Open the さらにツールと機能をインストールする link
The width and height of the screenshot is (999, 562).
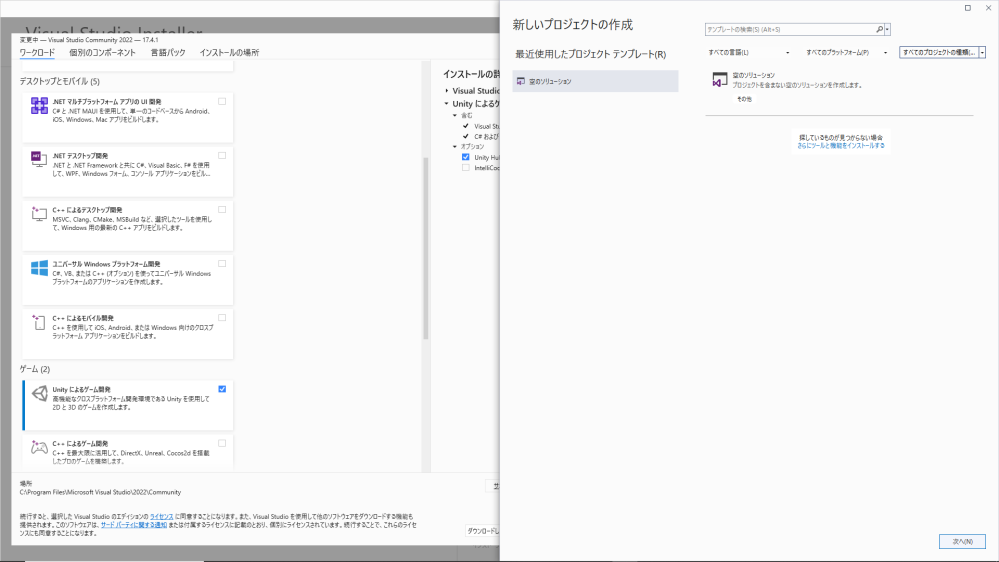840,146
